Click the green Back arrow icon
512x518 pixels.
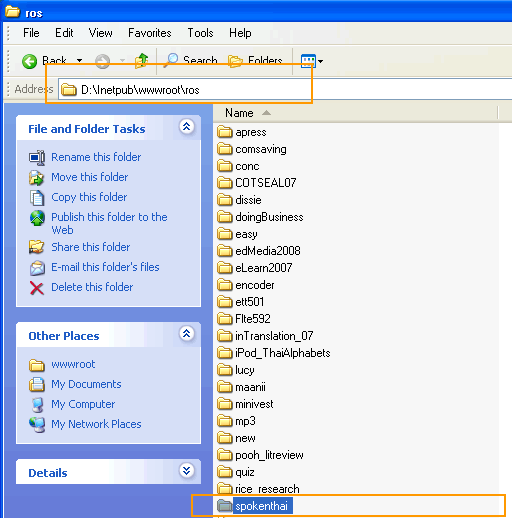click(29, 61)
